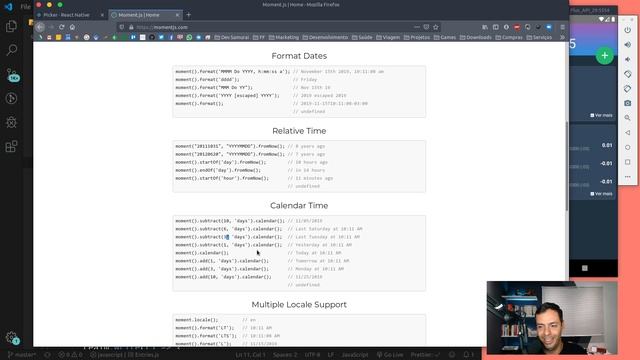Click the Calendar Time heading
640x360 pixels.
click(299, 206)
